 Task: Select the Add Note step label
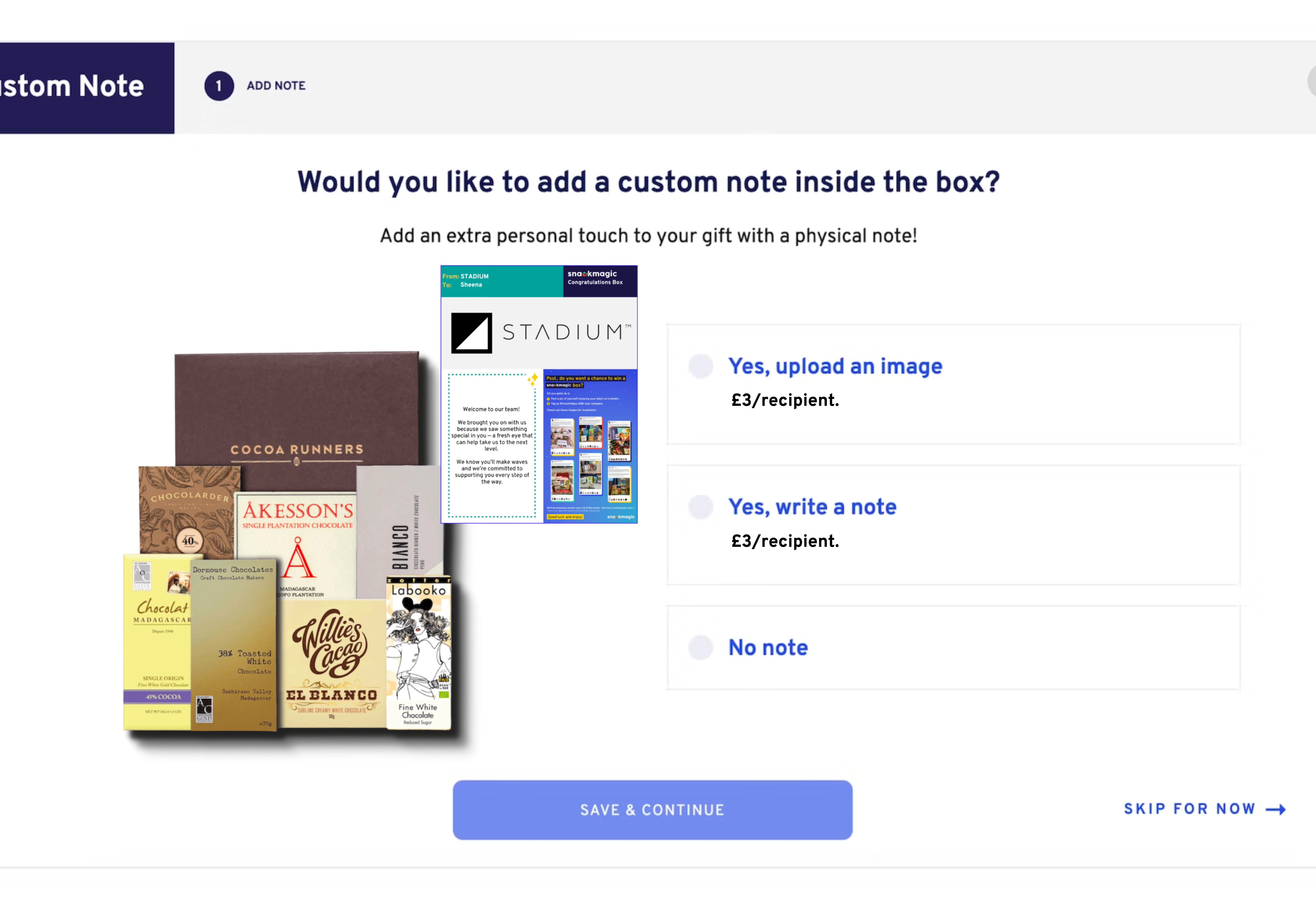coord(276,86)
